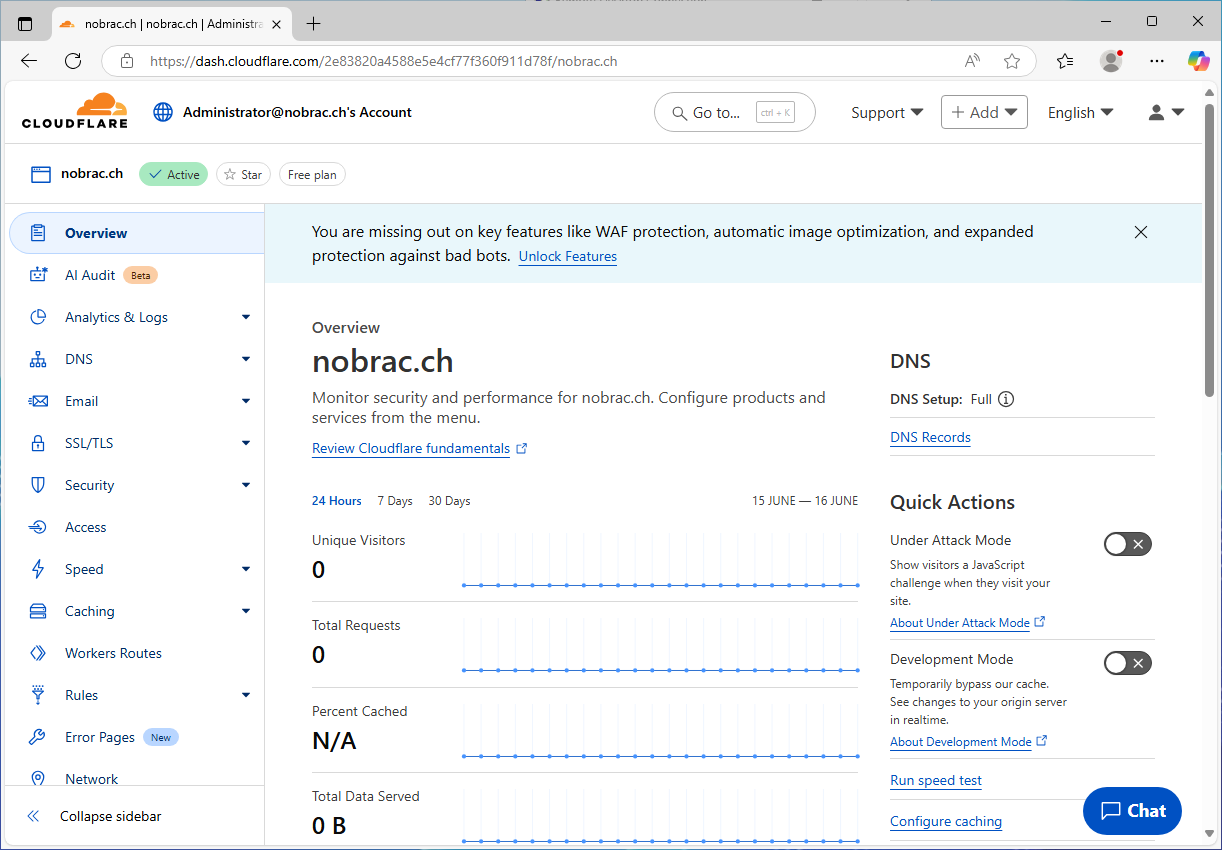Toggle Under Attack Mode switch
This screenshot has height=850, width=1222.
(x=1128, y=544)
